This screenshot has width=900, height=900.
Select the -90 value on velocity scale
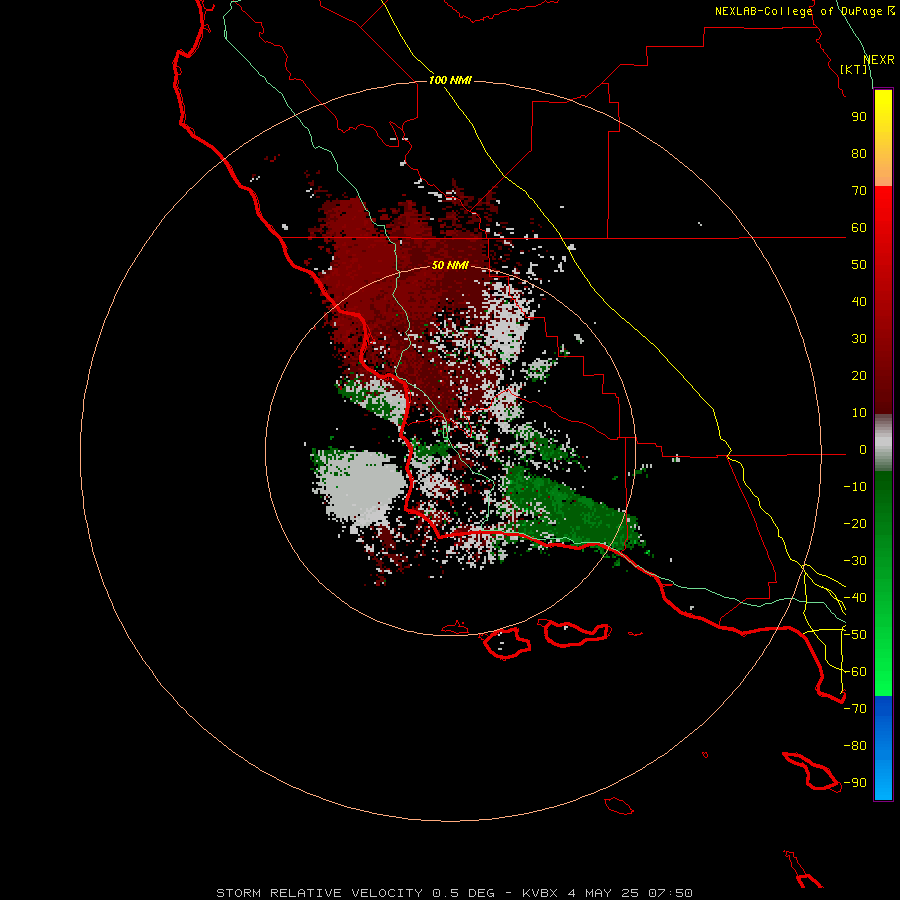855,783
